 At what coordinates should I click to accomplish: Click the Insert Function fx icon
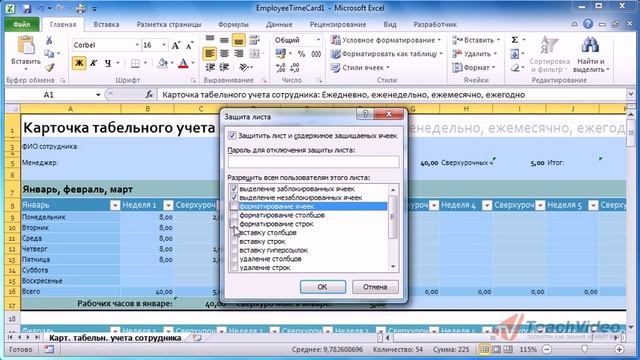coord(149,95)
